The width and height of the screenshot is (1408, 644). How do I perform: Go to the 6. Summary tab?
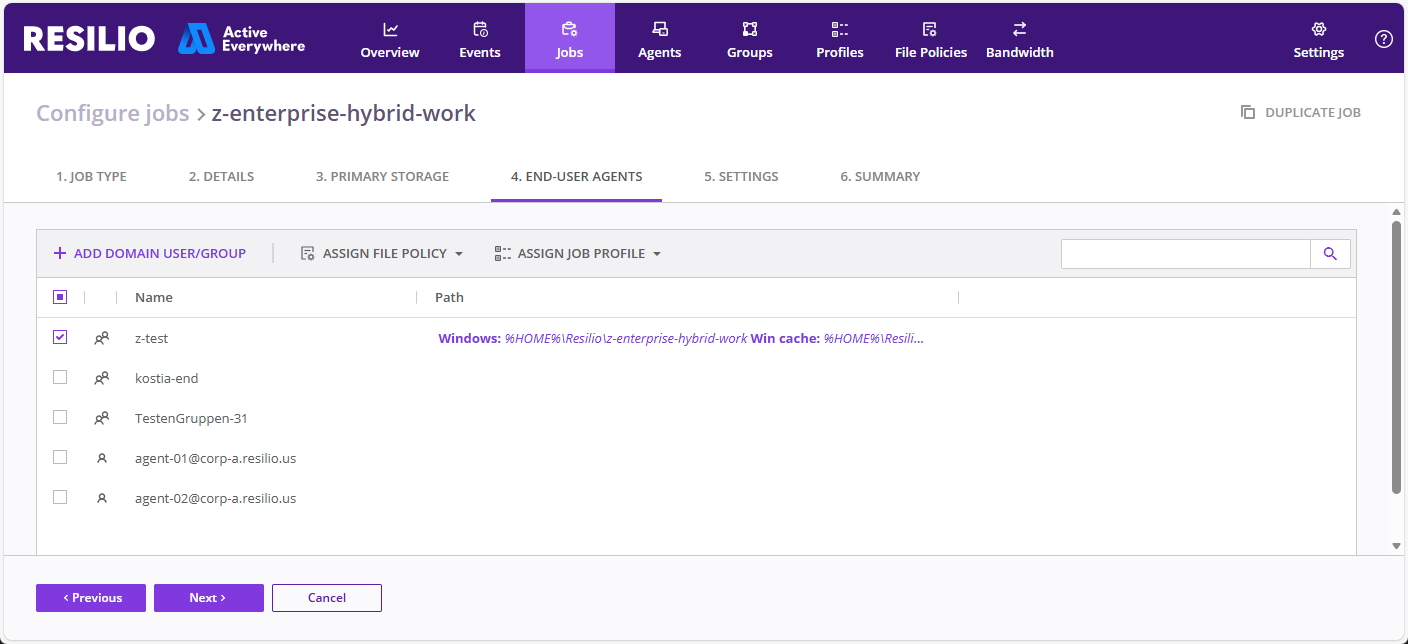[x=880, y=176]
